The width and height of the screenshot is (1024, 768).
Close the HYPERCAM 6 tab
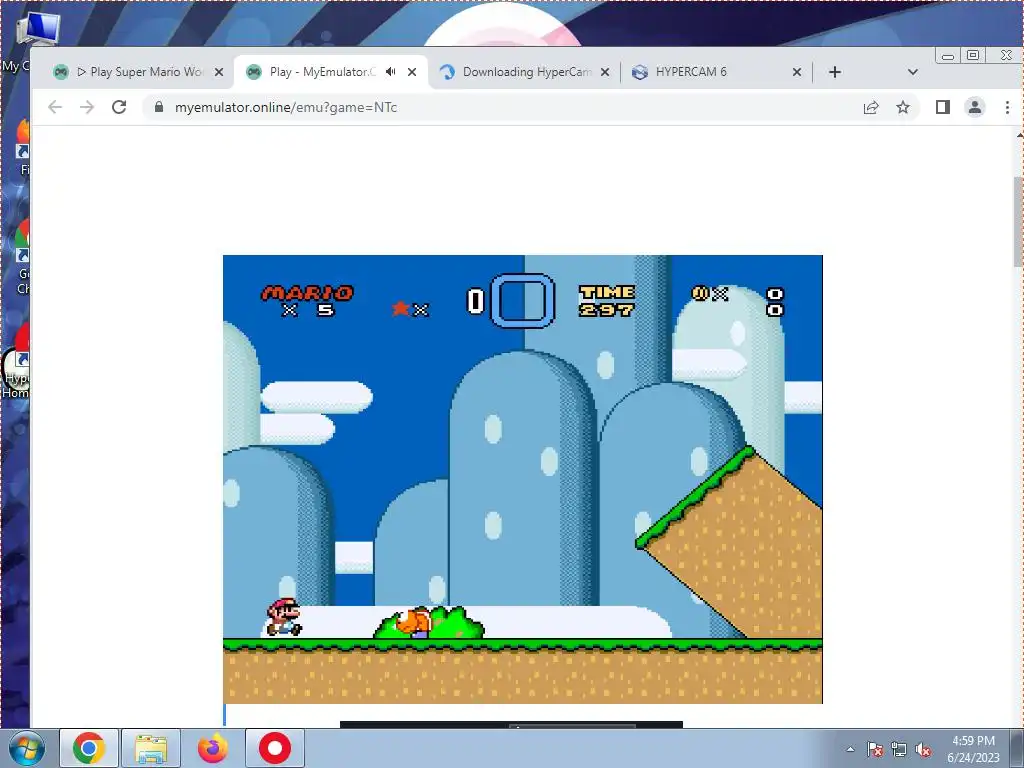797,72
